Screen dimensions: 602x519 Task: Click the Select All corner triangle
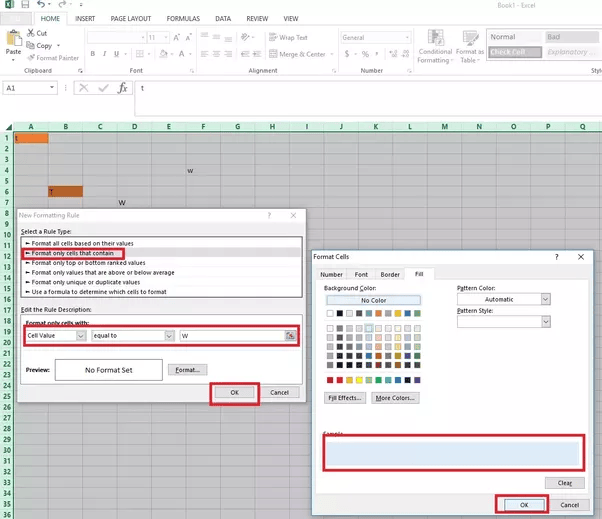point(9,127)
